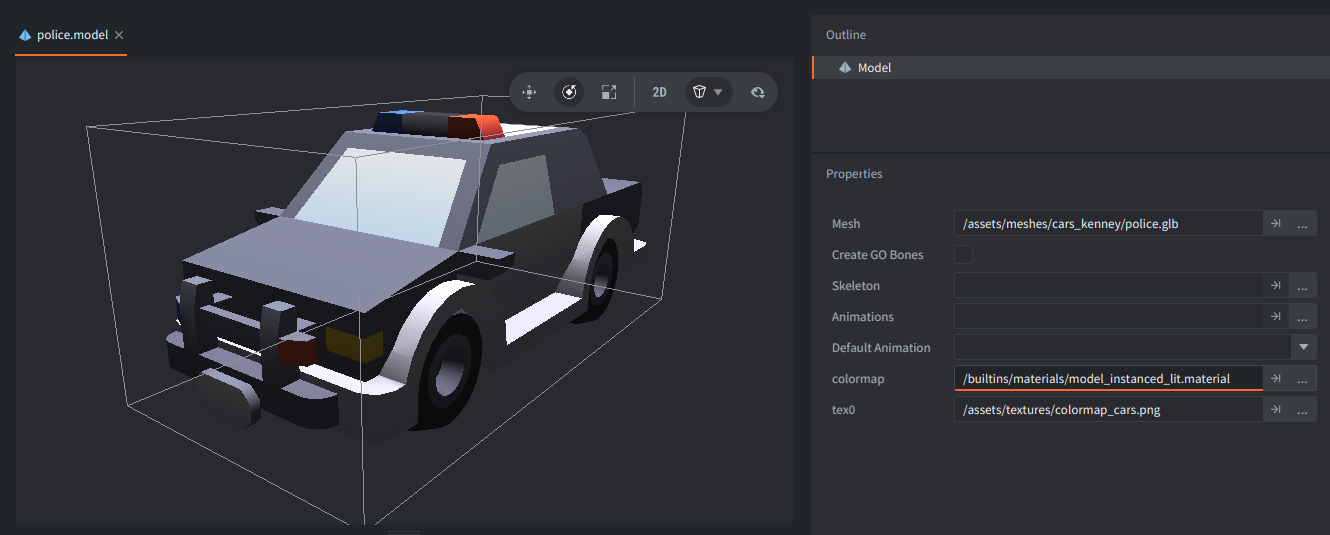The width and height of the screenshot is (1330, 535).
Task: Toggle 2D view mode
Action: 659,92
